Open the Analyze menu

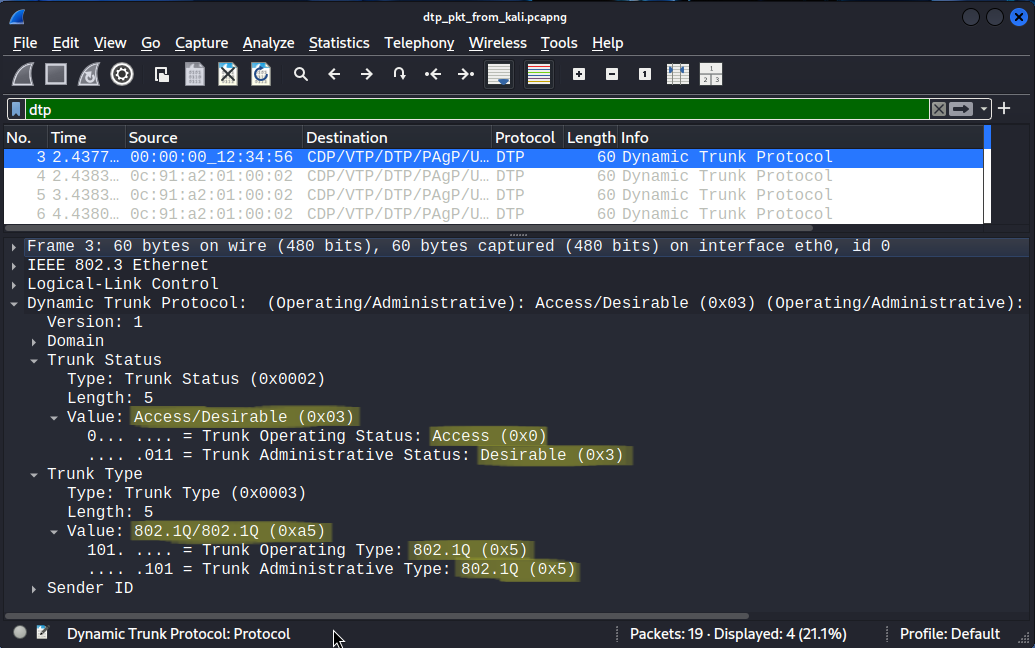268,43
